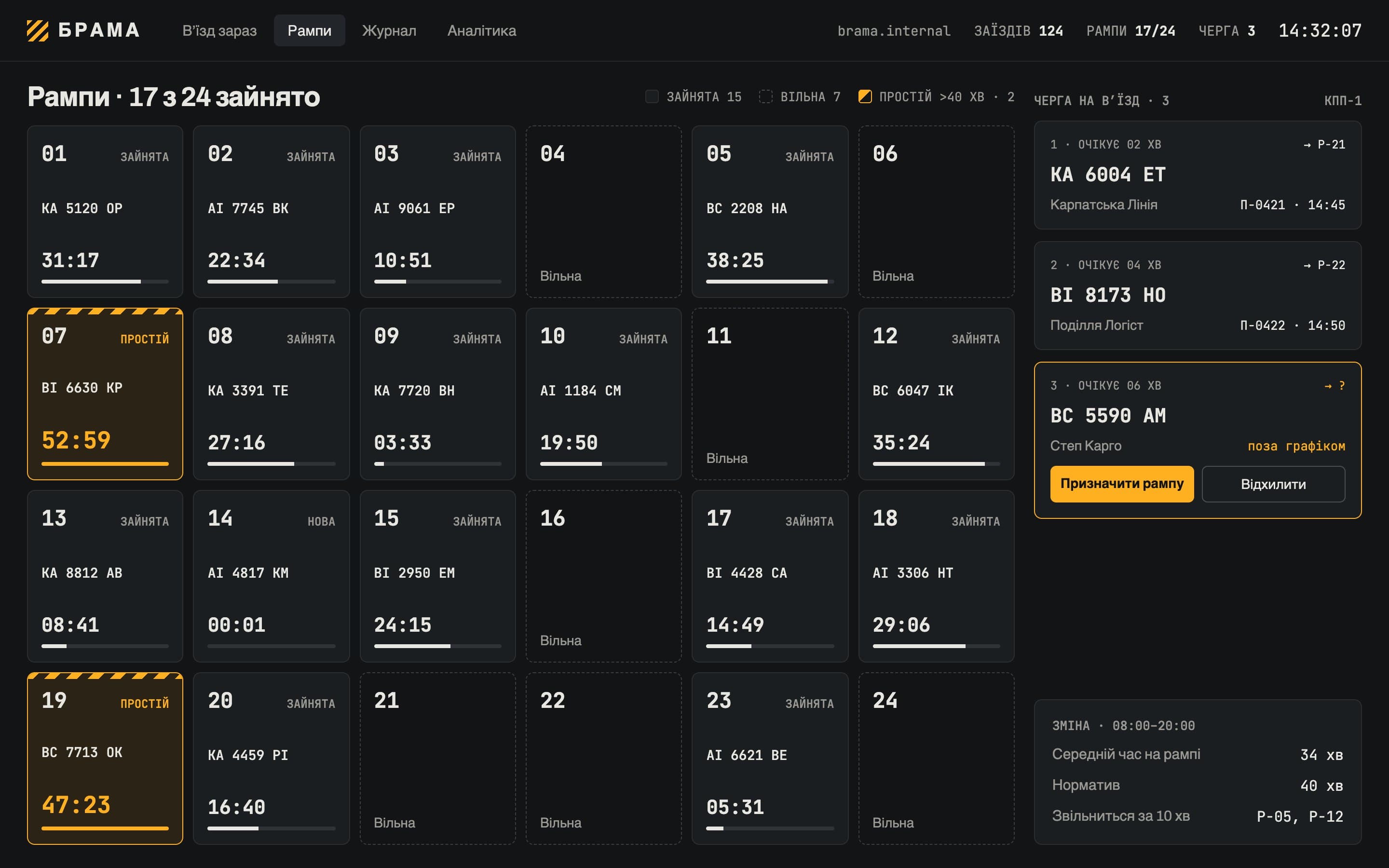The height and width of the screenshot is (868, 1389).
Task: Click the ЧЕРГА 3 header counter
Action: (x=1226, y=30)
